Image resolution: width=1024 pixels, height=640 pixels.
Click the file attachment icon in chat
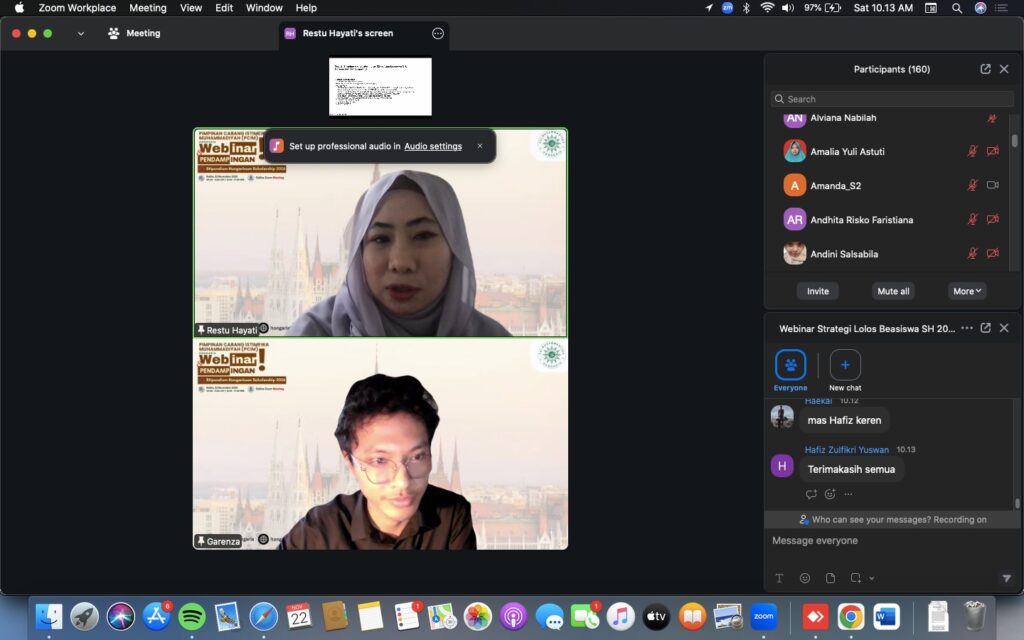pos(830,578)
